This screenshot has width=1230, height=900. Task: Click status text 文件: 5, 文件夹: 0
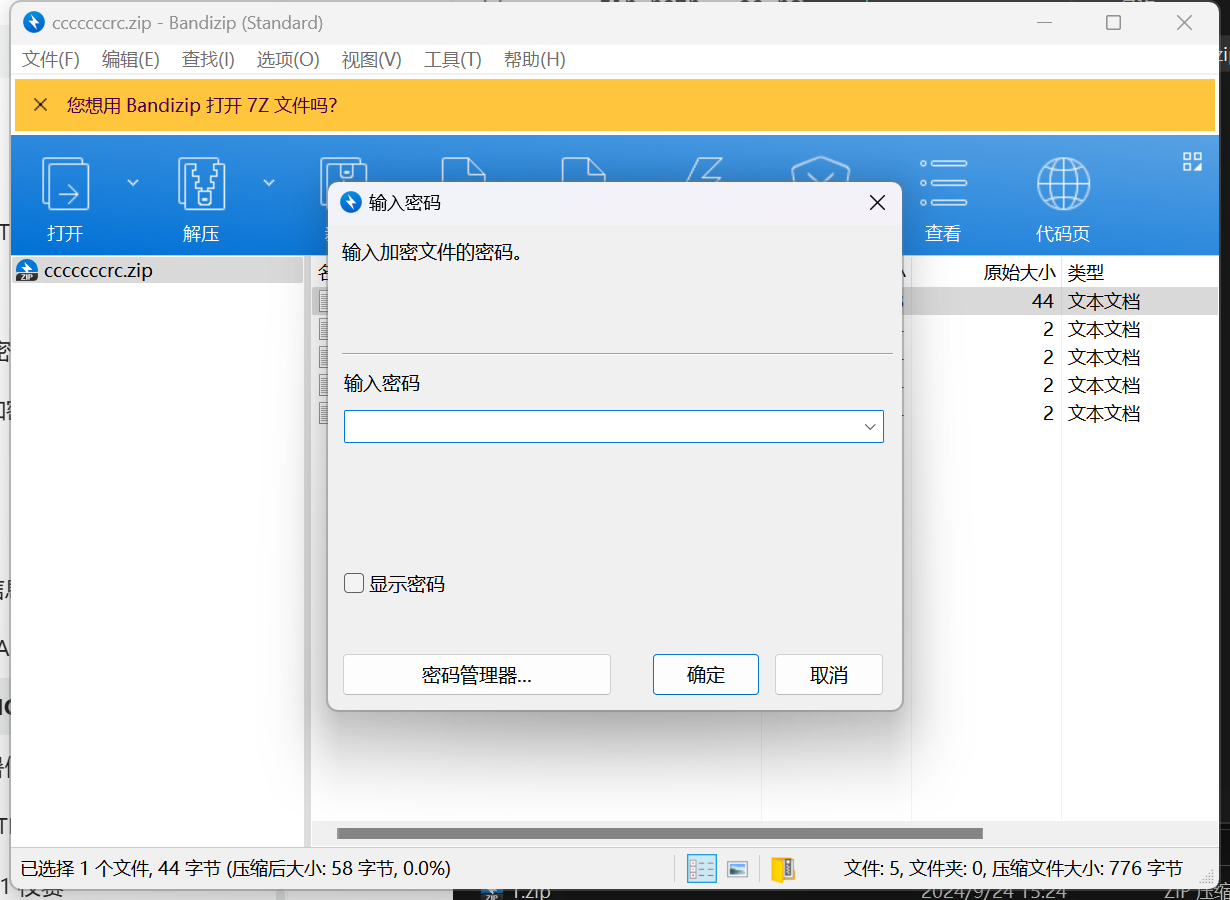click(914, 869)
